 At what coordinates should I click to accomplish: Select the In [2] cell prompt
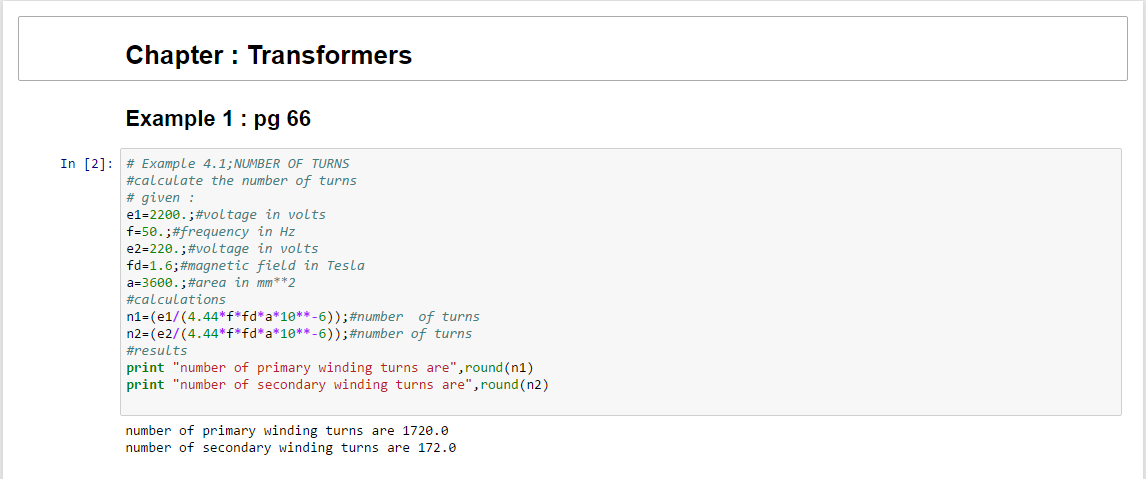(84, 164)
